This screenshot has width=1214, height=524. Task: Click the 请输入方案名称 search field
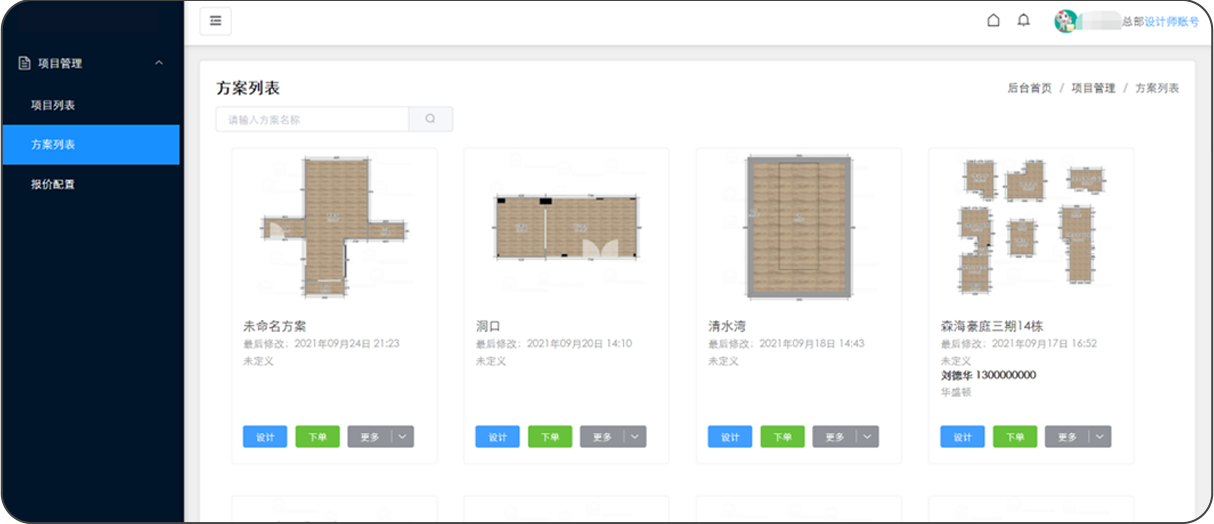313,119
